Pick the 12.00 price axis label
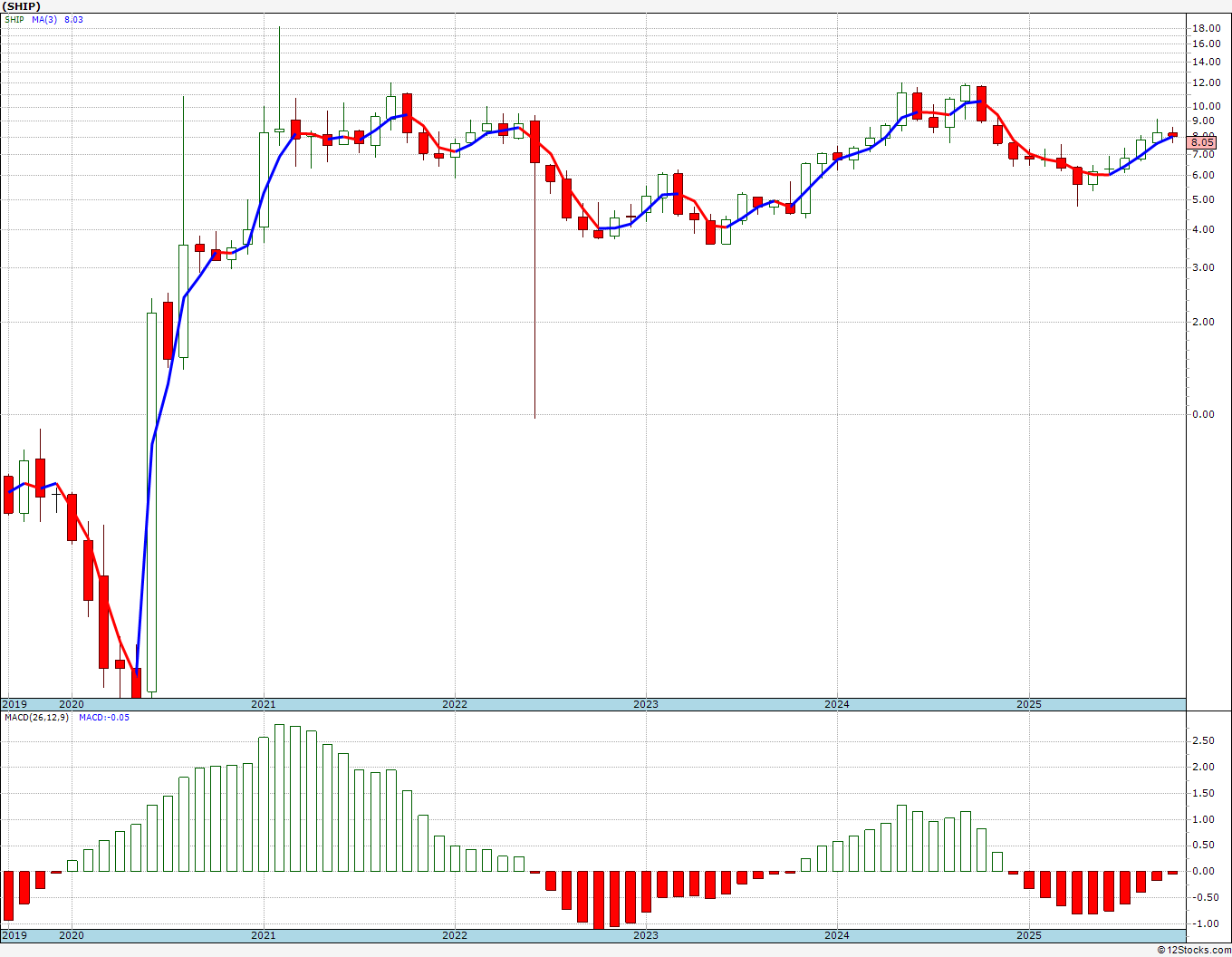Viewport: 1232px width, 957px height. pyautogui.click(x=1205, y=82)
